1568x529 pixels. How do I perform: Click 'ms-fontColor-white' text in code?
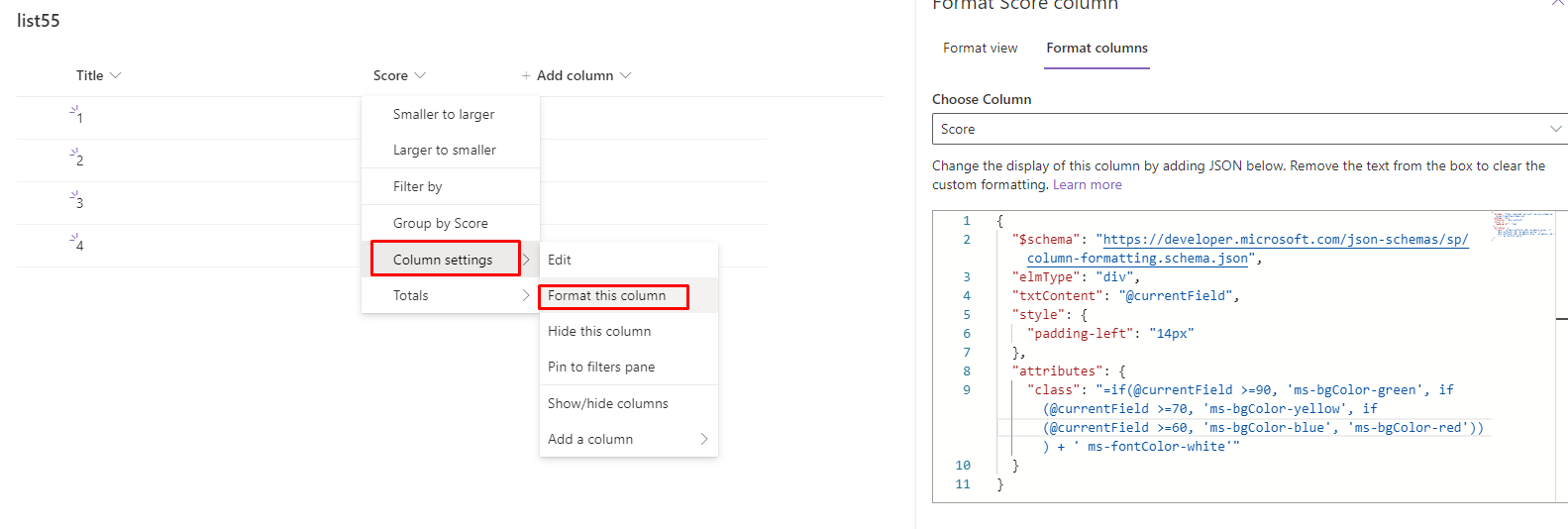1157,446
